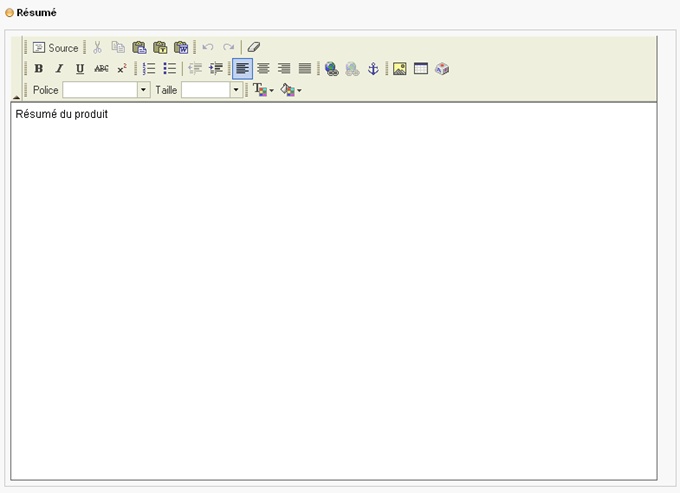This screenshot has height=493, width=680.
Task: Open the Police font dropdown
Action: tap(143, 90)
